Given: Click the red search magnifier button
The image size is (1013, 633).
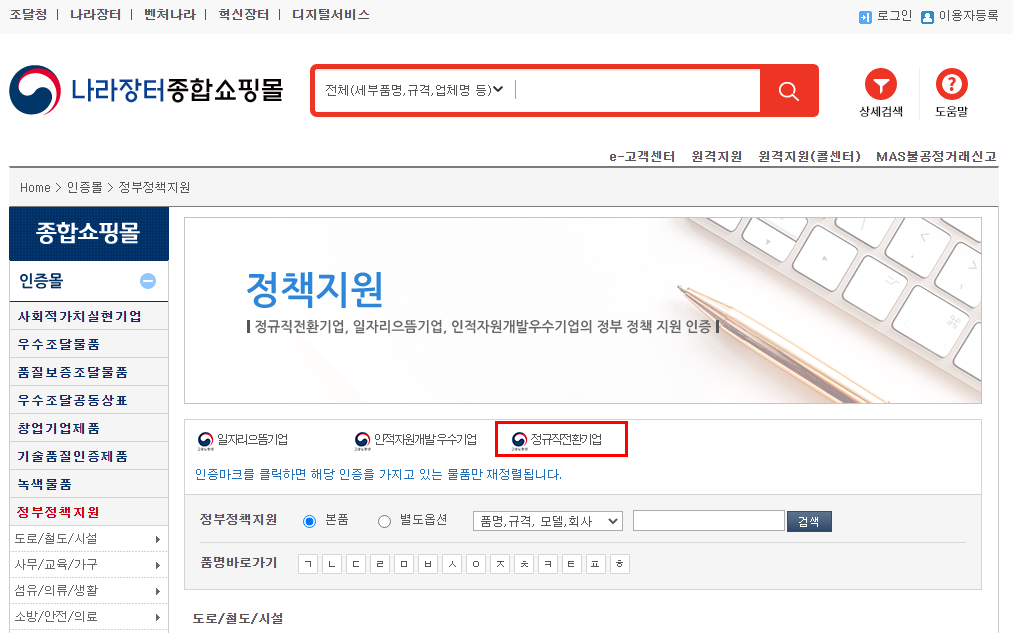Looking at the screenshot, I should (788, 90).
